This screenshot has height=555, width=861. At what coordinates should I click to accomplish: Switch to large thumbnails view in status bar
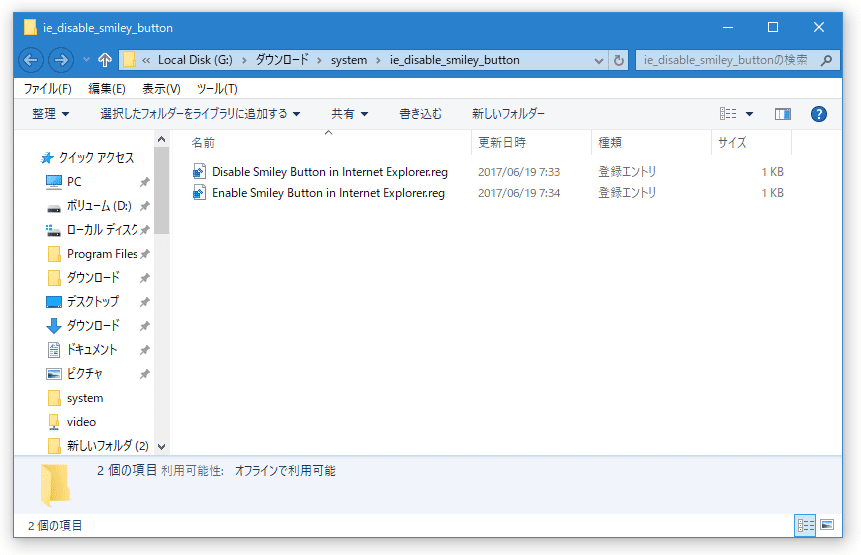(x=827, y=525)
